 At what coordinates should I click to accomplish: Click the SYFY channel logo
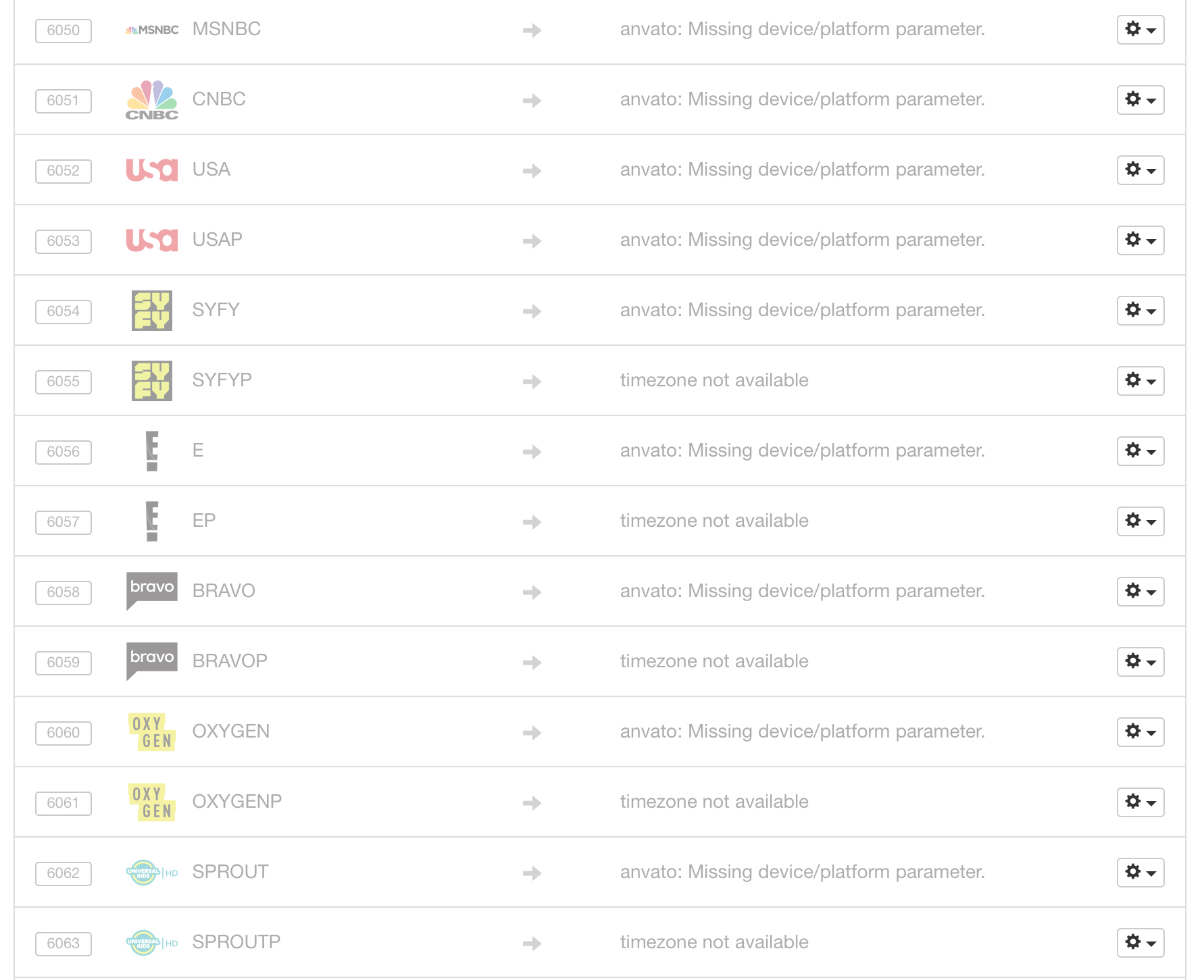(x=152, y=311)
